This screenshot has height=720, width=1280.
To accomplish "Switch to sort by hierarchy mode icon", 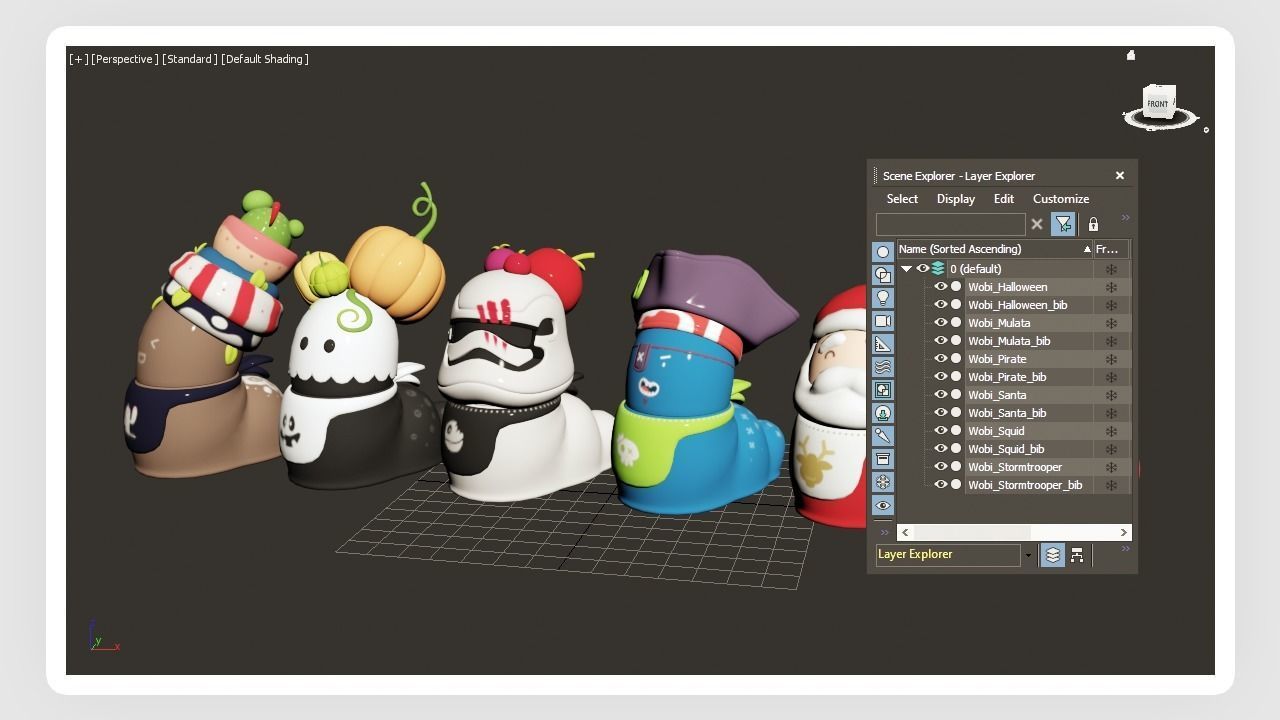I will pyautogui.click(x=1077, y=555).
